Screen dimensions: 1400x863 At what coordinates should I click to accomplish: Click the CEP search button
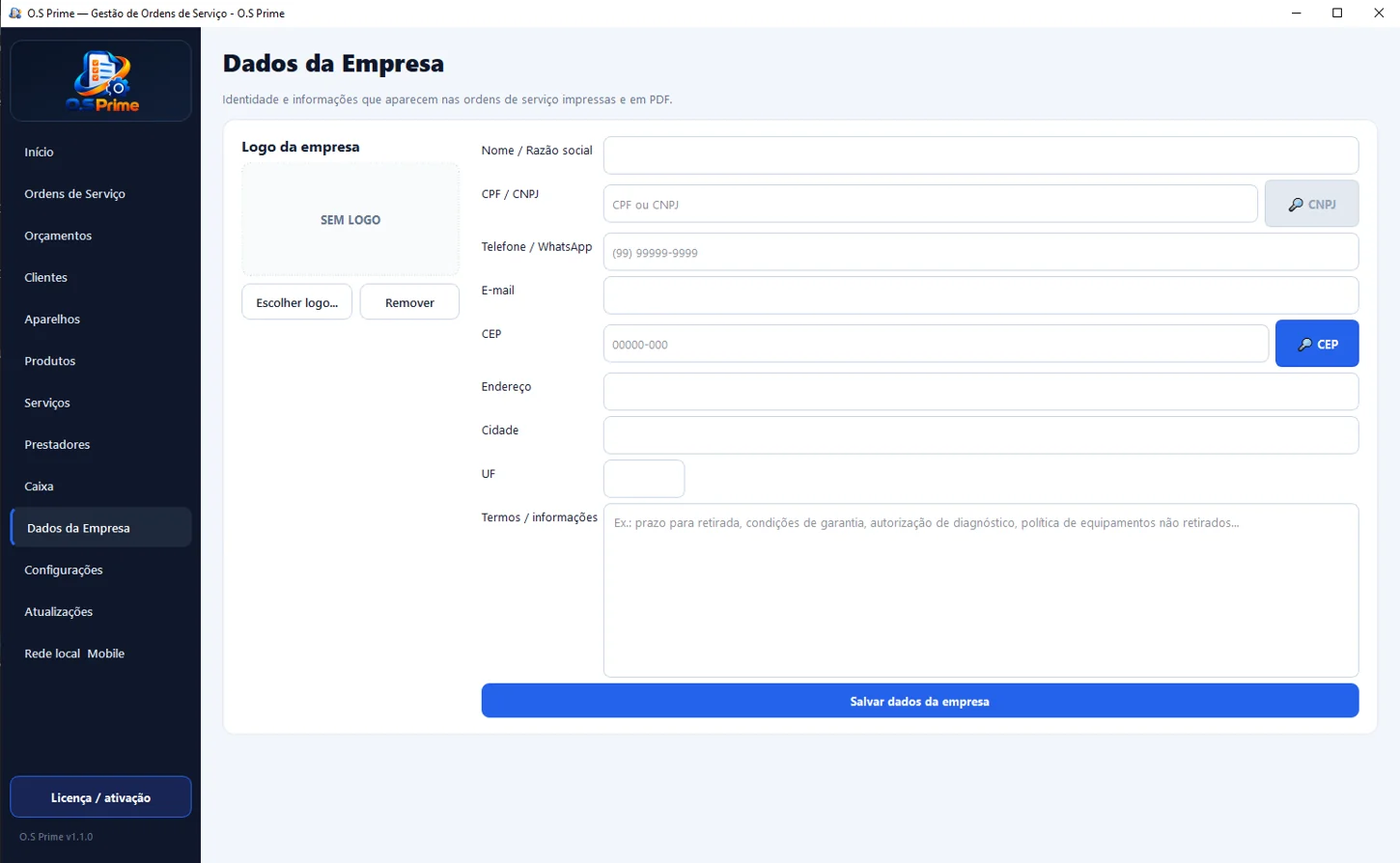pyautogui.click(x=1317, y=344)
